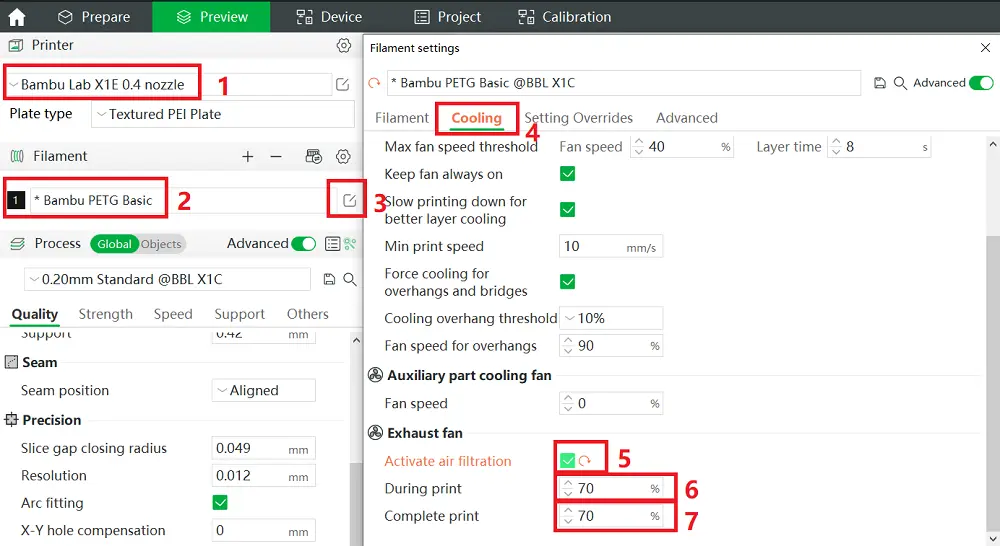
Task: Click filament 1 black color swatch
Action: [16, 200]
